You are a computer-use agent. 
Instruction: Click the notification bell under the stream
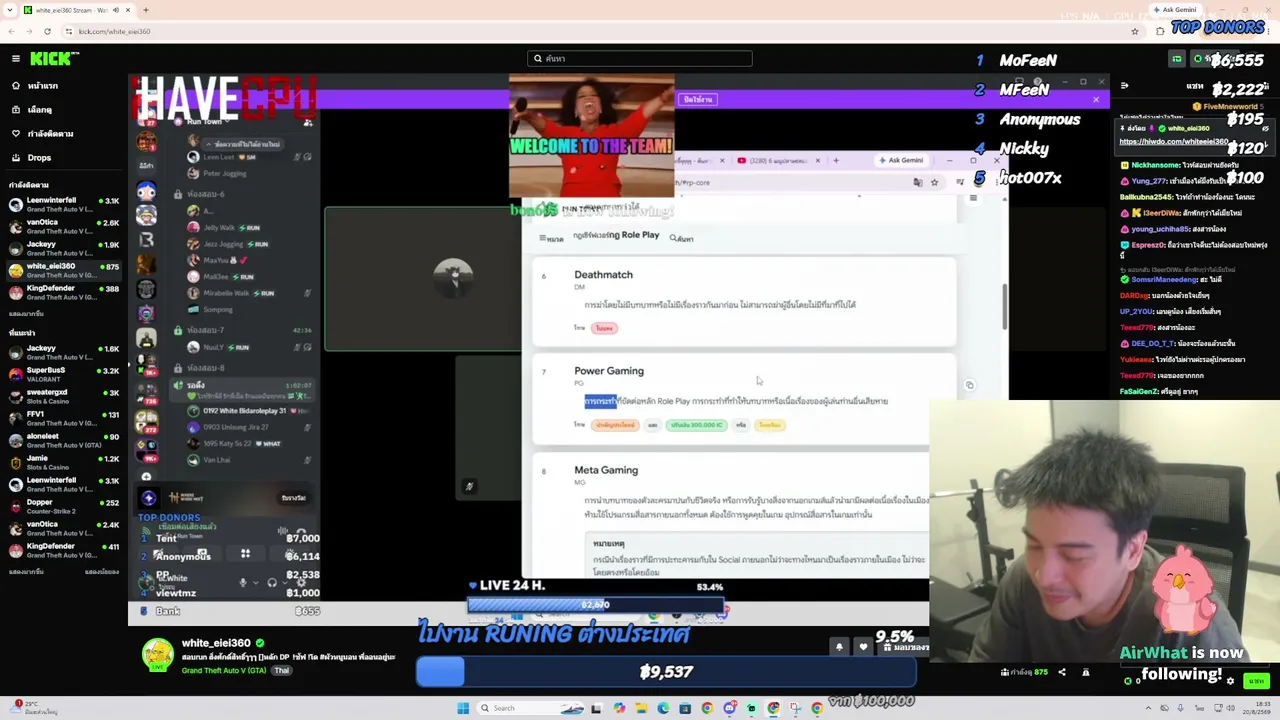click(x=839, y=647)
